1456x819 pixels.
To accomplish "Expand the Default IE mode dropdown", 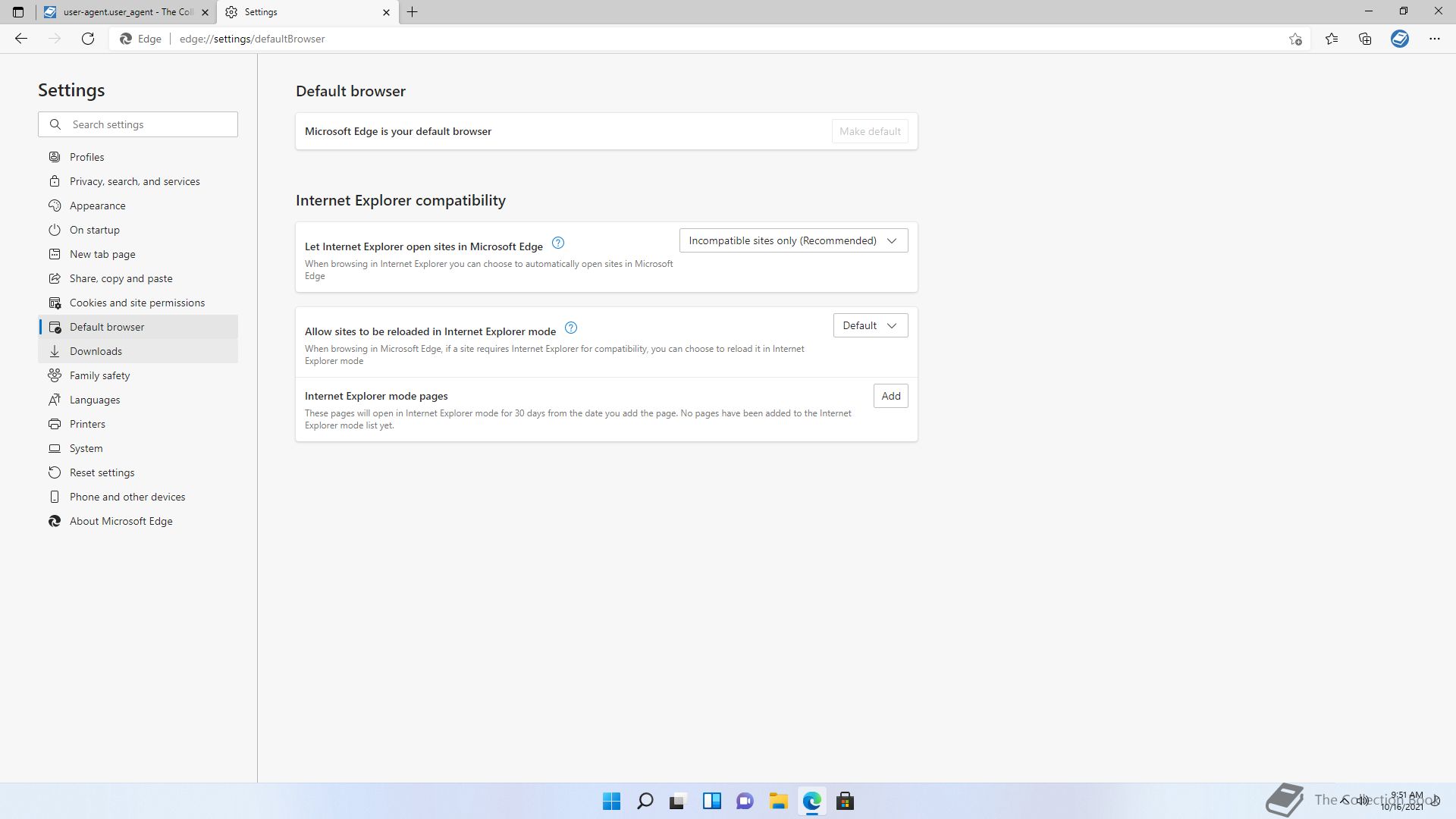I will click(x=871, y=325).
